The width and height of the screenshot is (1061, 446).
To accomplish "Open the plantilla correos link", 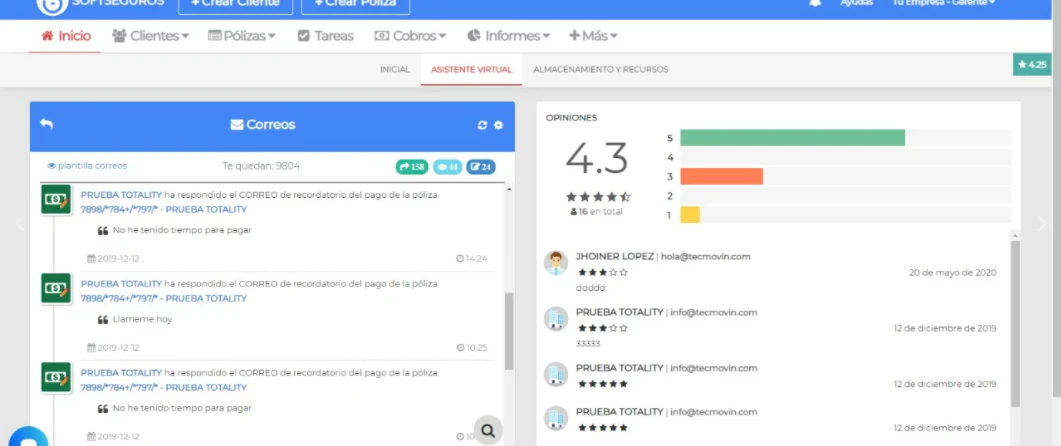I will tap(87, 166).
